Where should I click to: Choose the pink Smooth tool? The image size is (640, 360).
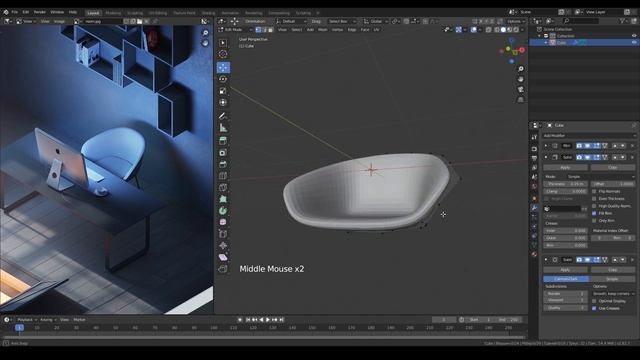pos(223,222)
